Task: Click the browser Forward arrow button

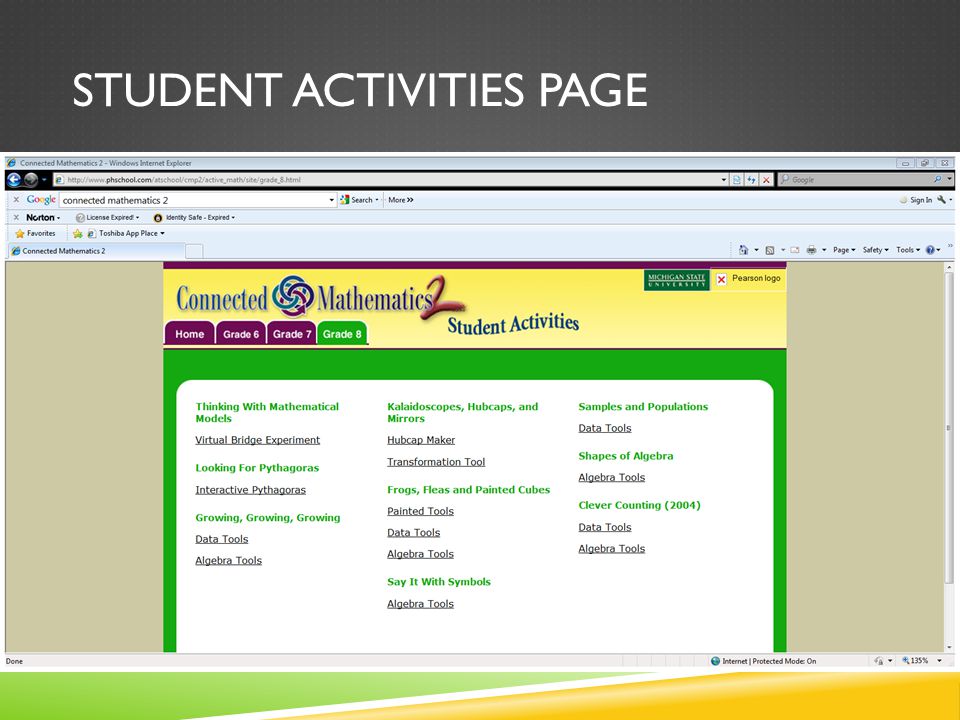Action: [x=31, y=179]
